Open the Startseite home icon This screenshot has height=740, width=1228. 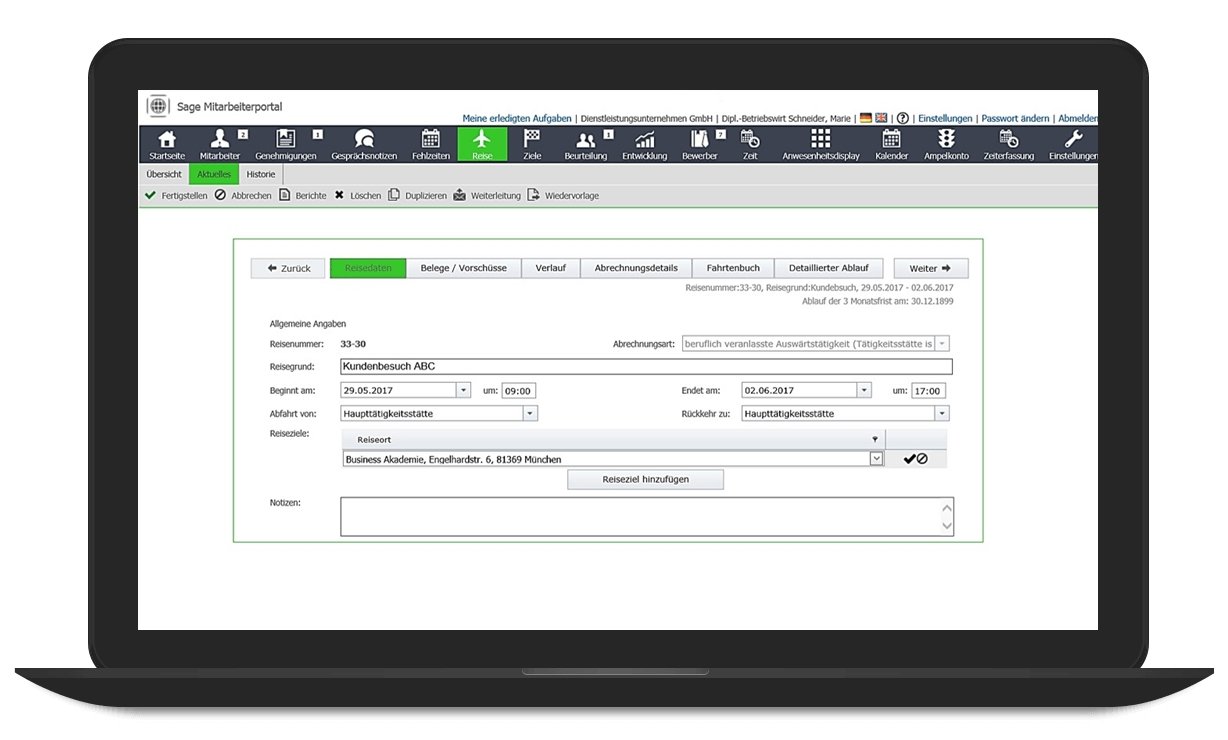click(167, 144)
